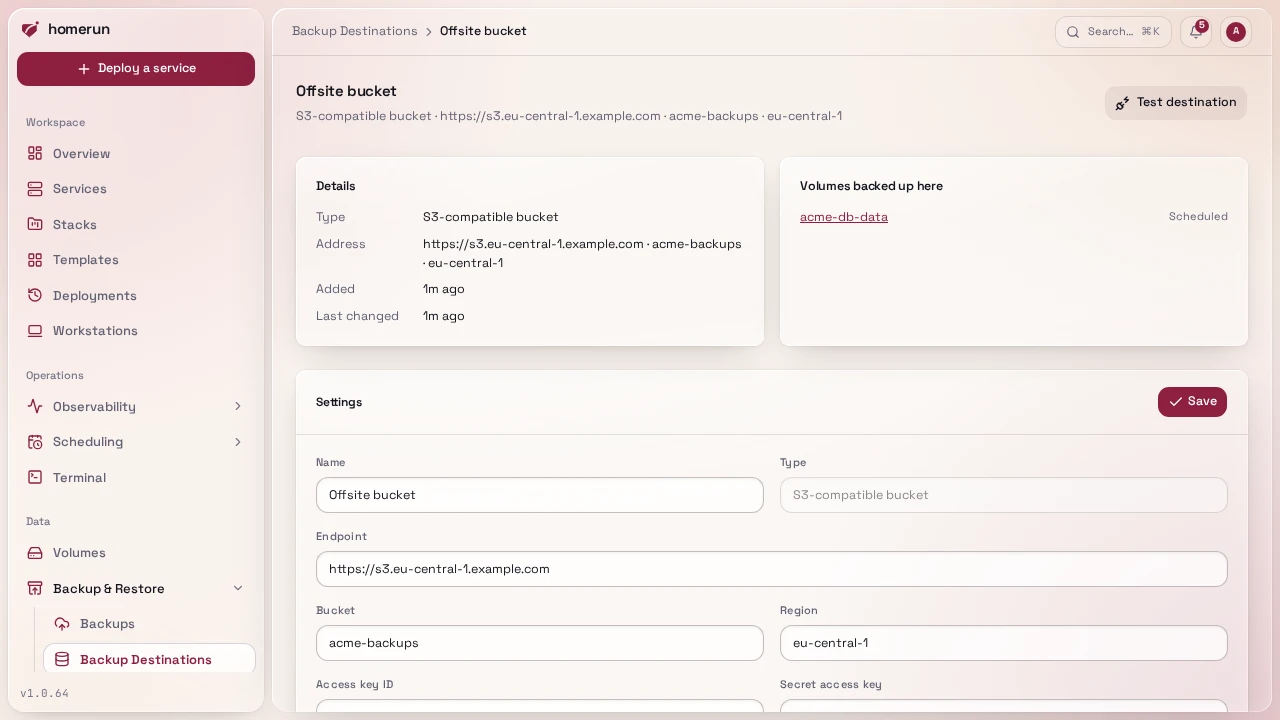The width and height of the screenshot is (1280, 720).
Task: Click the version label v1.0.64
Action: click(x=45, y=693)
